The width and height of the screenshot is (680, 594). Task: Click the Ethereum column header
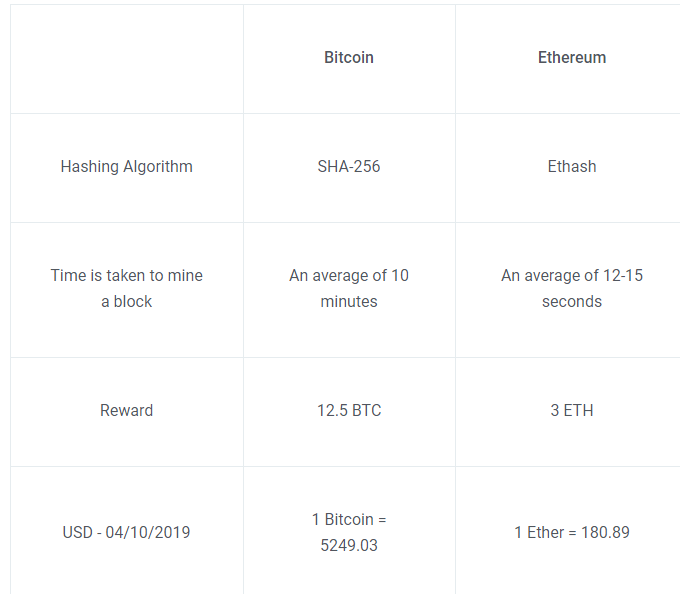click(x=572, y=58)
